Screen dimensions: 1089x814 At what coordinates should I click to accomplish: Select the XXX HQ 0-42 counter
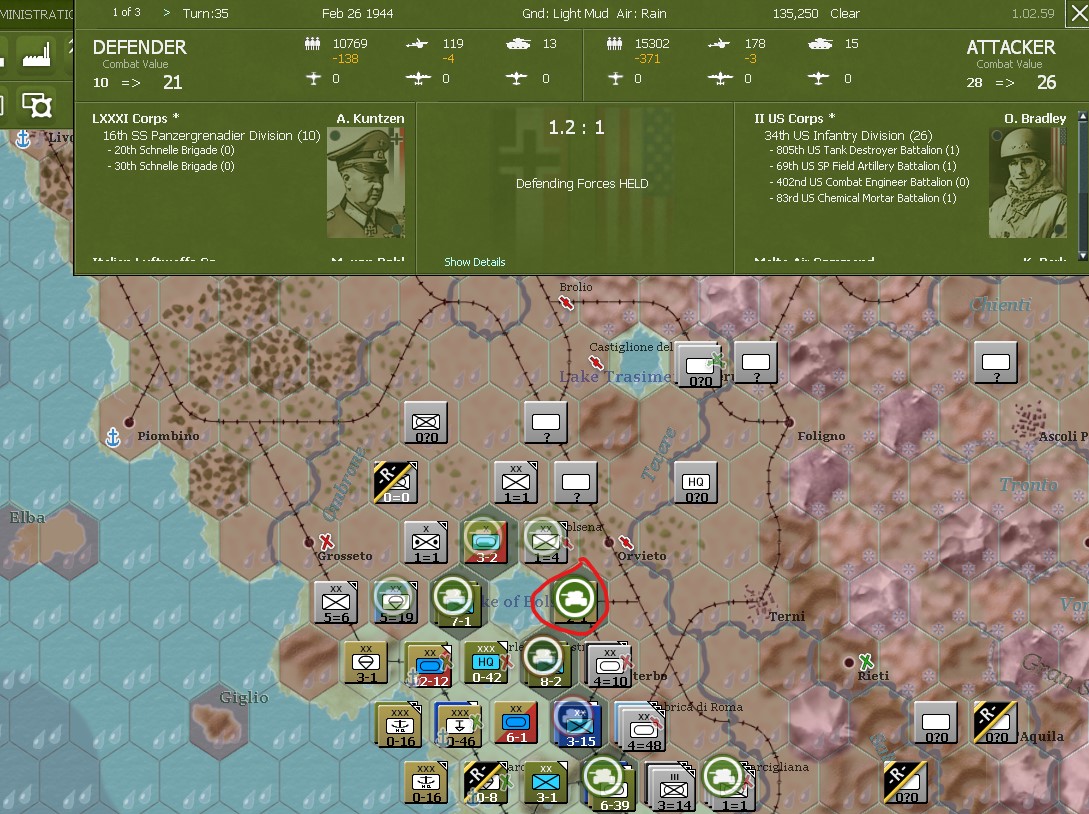coord(486,662)
